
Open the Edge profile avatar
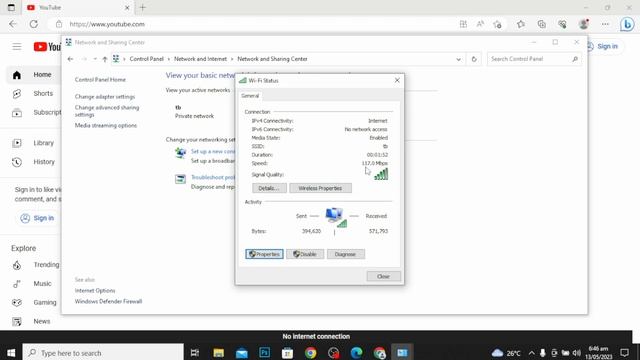(584, 24)
